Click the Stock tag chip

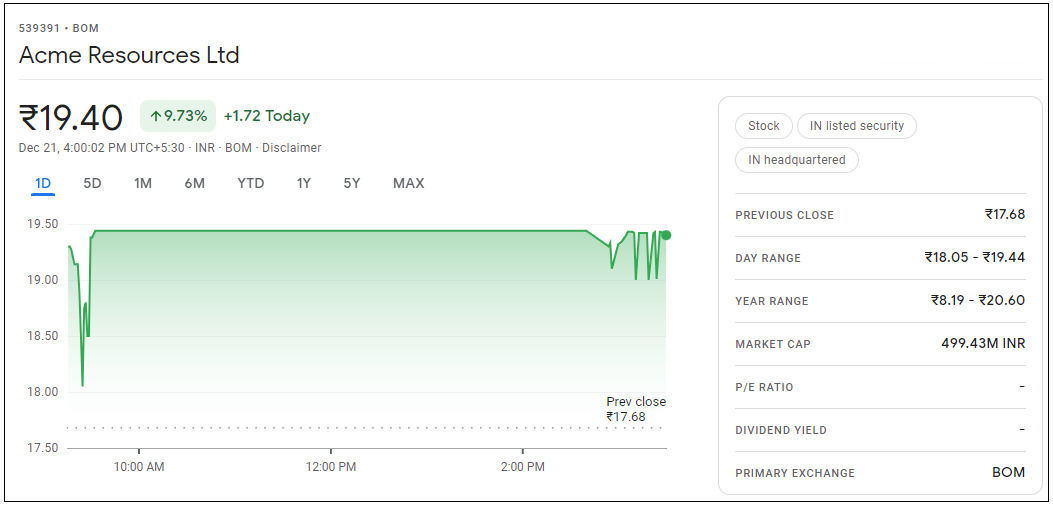(763, 126)
